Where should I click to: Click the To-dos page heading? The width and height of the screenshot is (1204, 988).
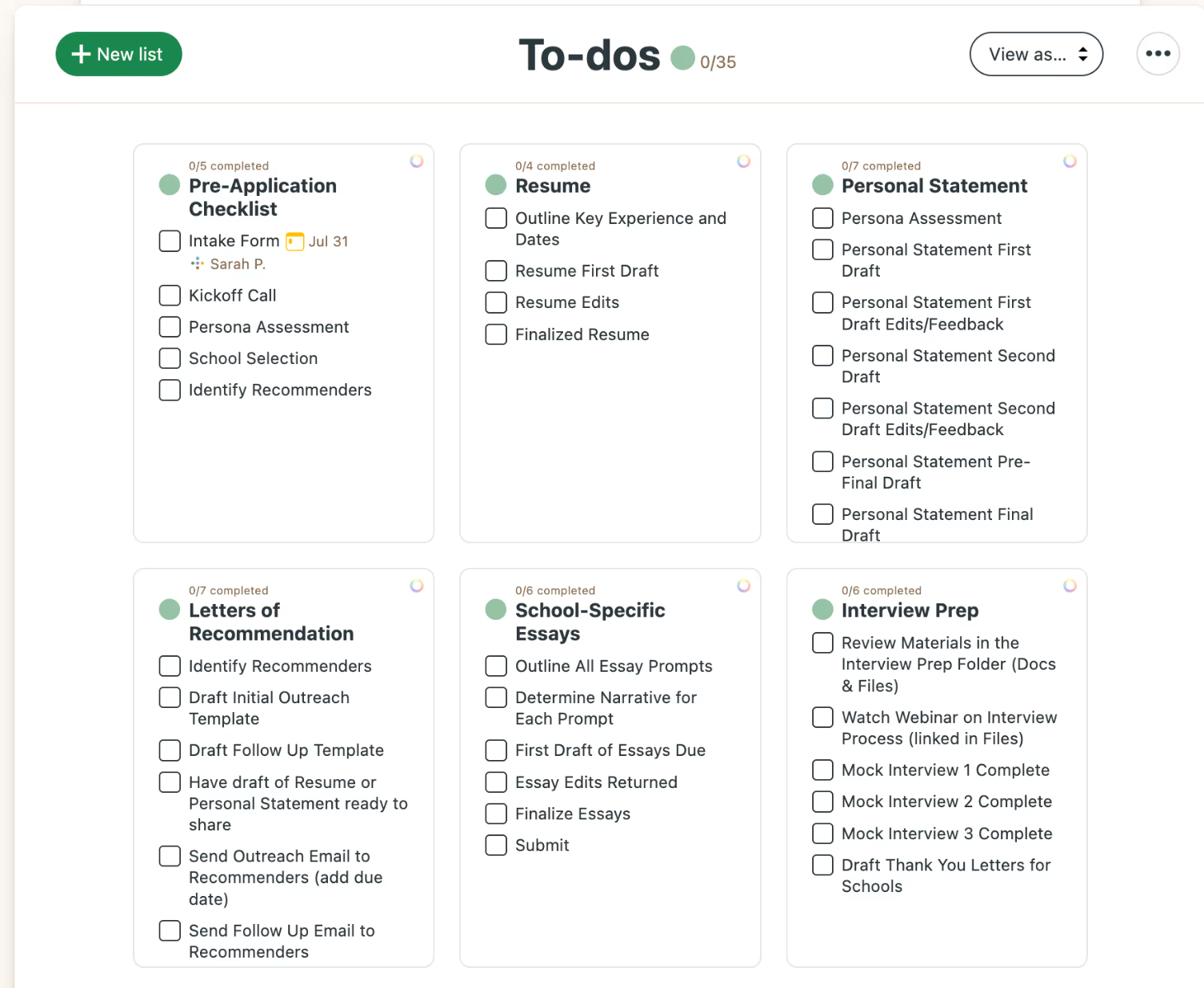click(x=590, y=55)
